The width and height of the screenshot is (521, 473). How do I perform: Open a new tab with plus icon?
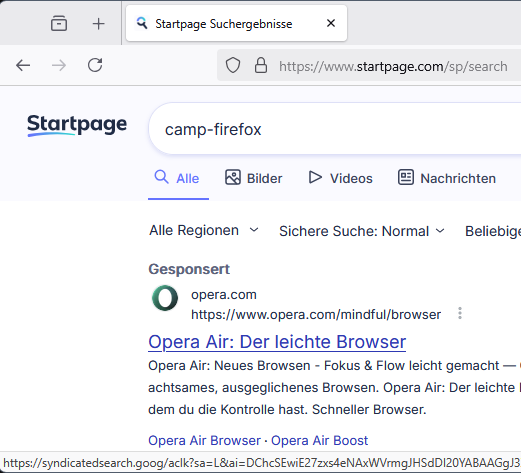[x=98, y=24]
